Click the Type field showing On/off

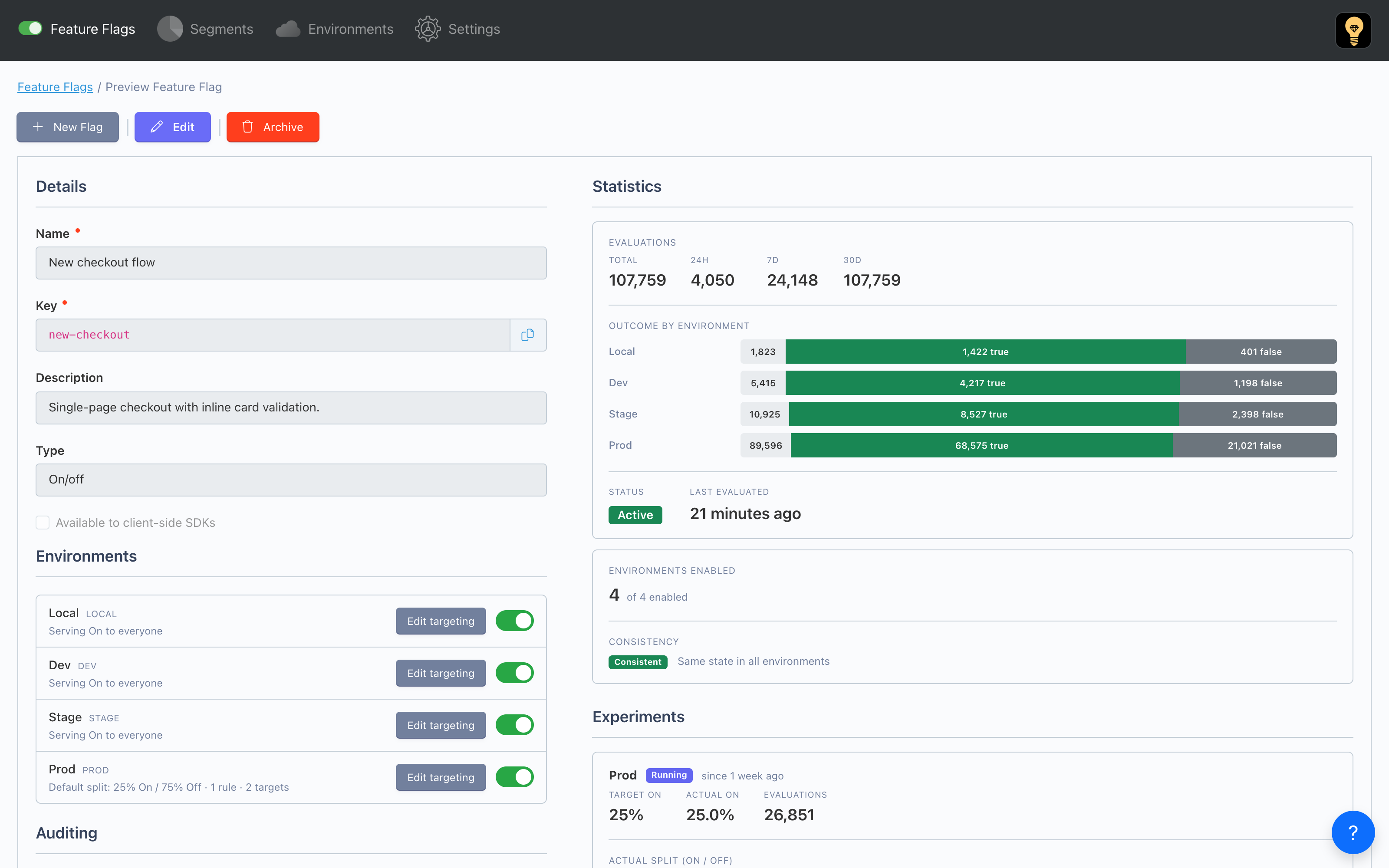click(291, 480)
